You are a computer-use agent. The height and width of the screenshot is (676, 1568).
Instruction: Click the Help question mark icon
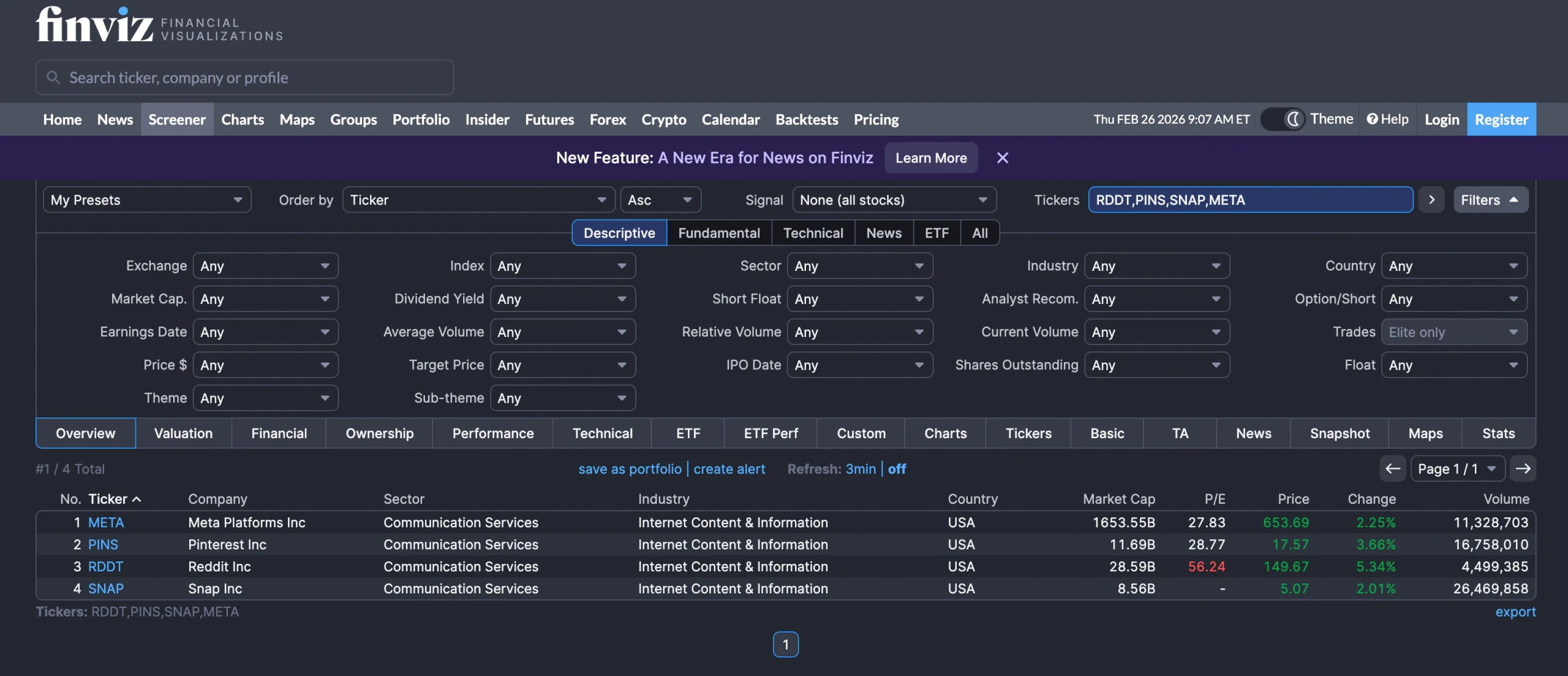1372,120
